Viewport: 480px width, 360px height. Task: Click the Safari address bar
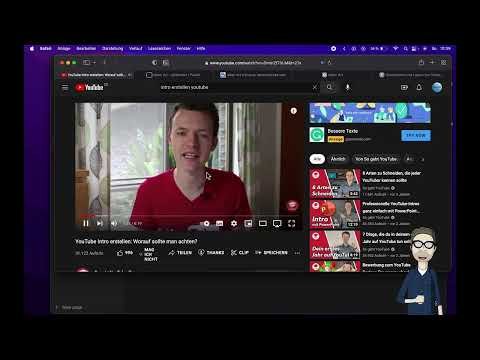[253, 63]
